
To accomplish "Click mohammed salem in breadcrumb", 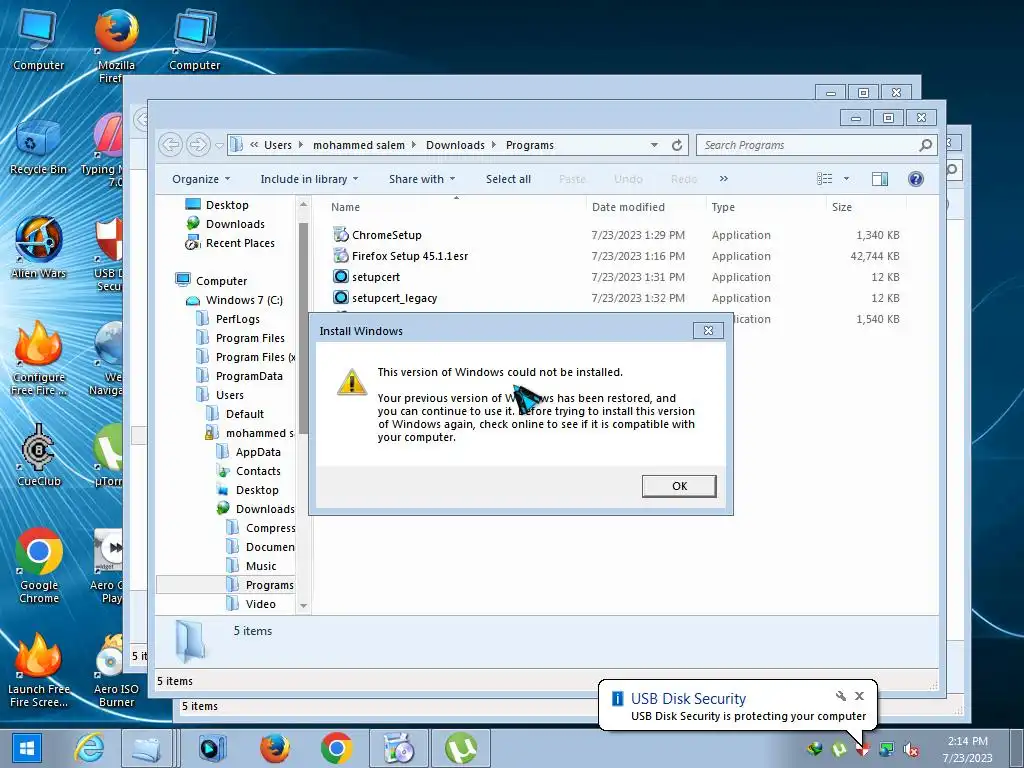I will click(359, 145).
